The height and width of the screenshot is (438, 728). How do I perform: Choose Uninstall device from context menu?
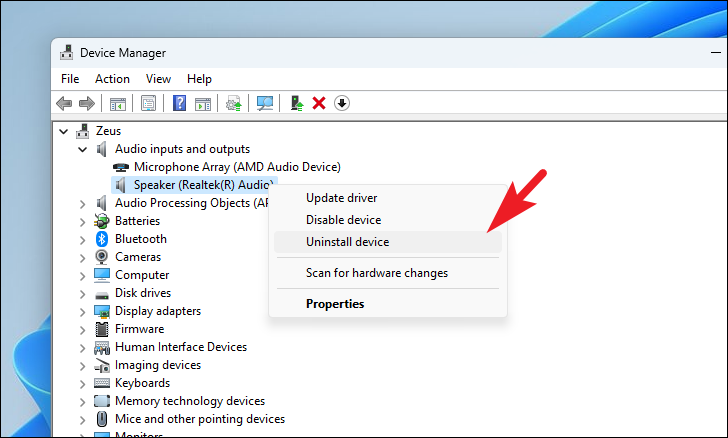tap(347, 242)
